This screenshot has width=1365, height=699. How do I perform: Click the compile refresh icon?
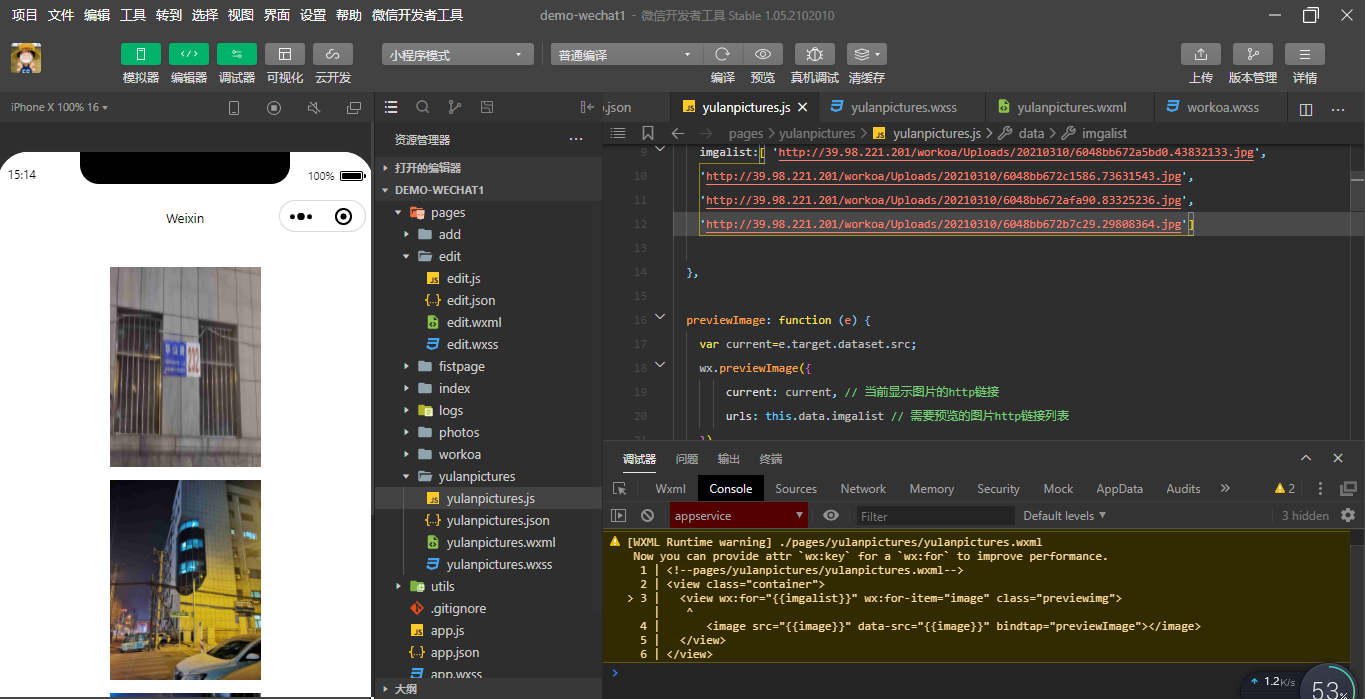[723, 54]
